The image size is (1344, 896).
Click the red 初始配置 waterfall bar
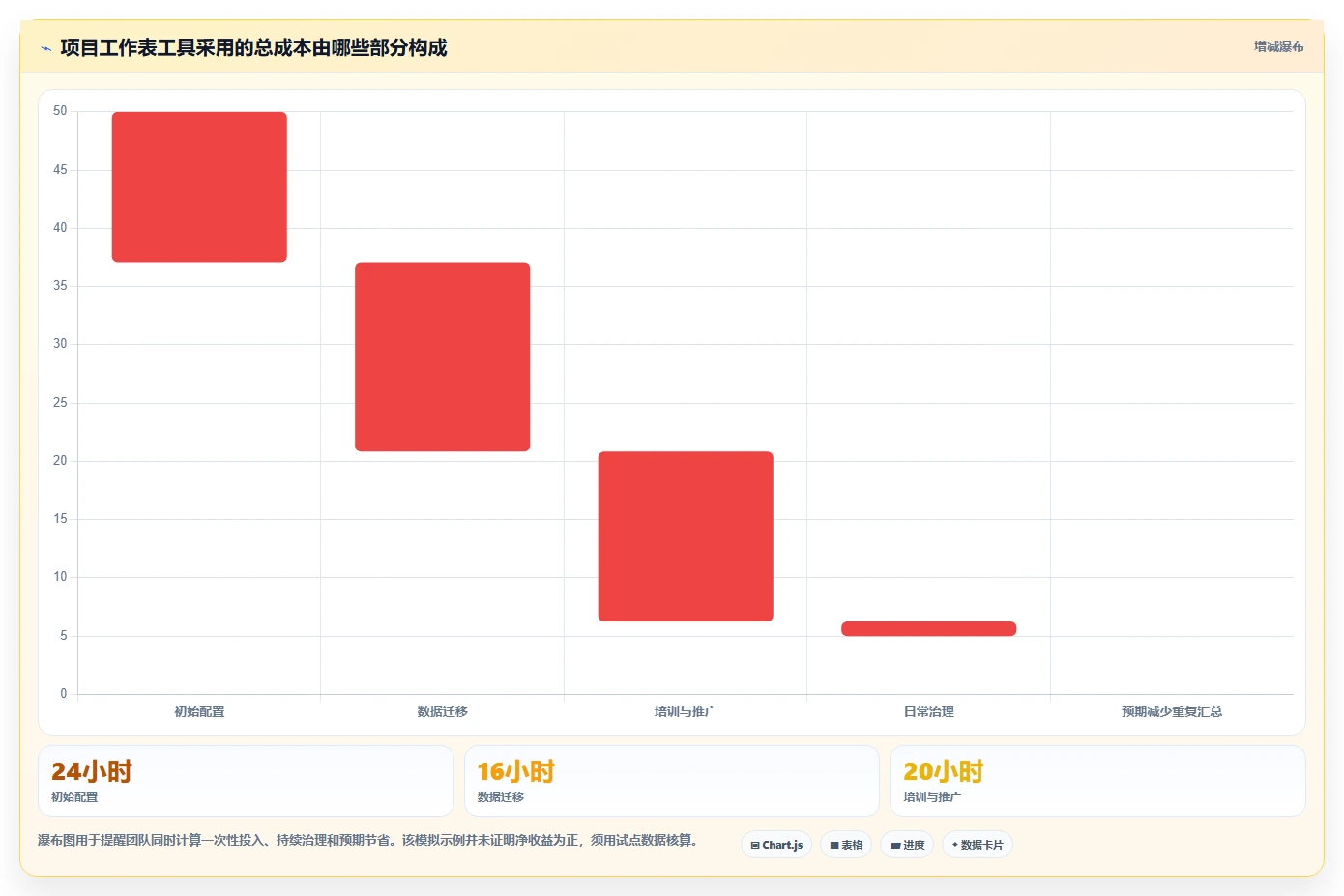(x=199, y=187)
